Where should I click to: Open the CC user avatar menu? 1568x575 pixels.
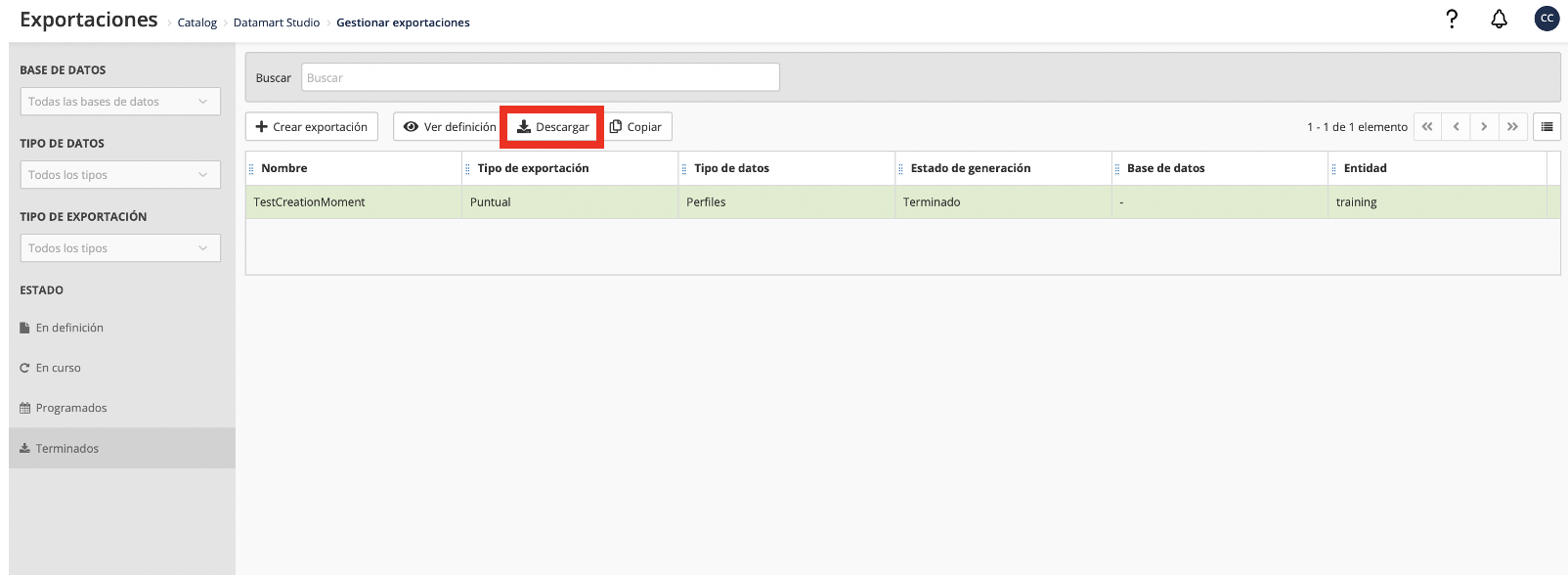coord(1546,19)
